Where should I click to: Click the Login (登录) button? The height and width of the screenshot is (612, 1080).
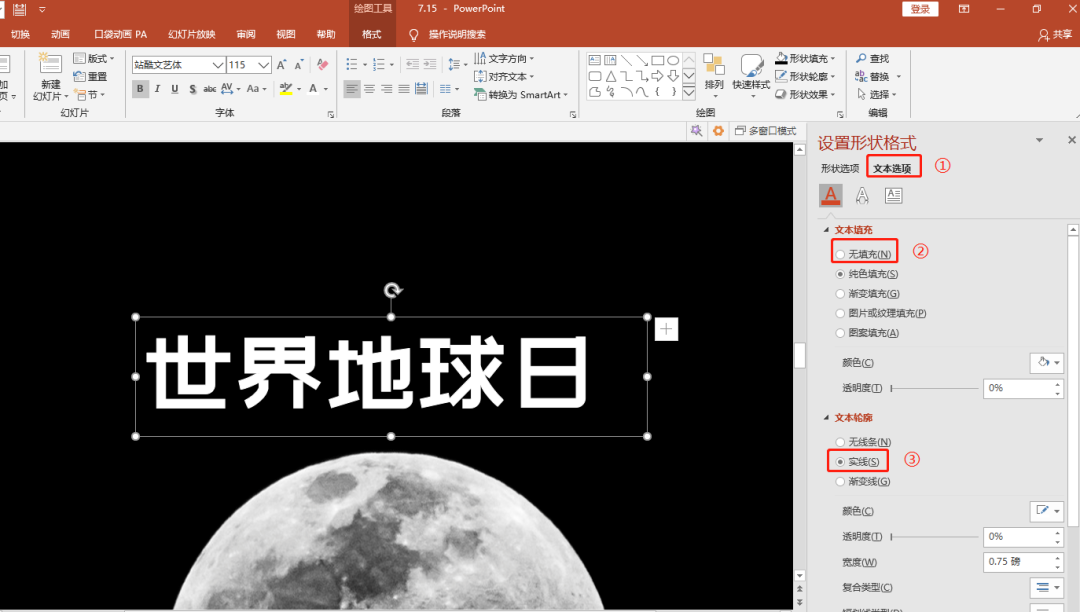(920, 9)
